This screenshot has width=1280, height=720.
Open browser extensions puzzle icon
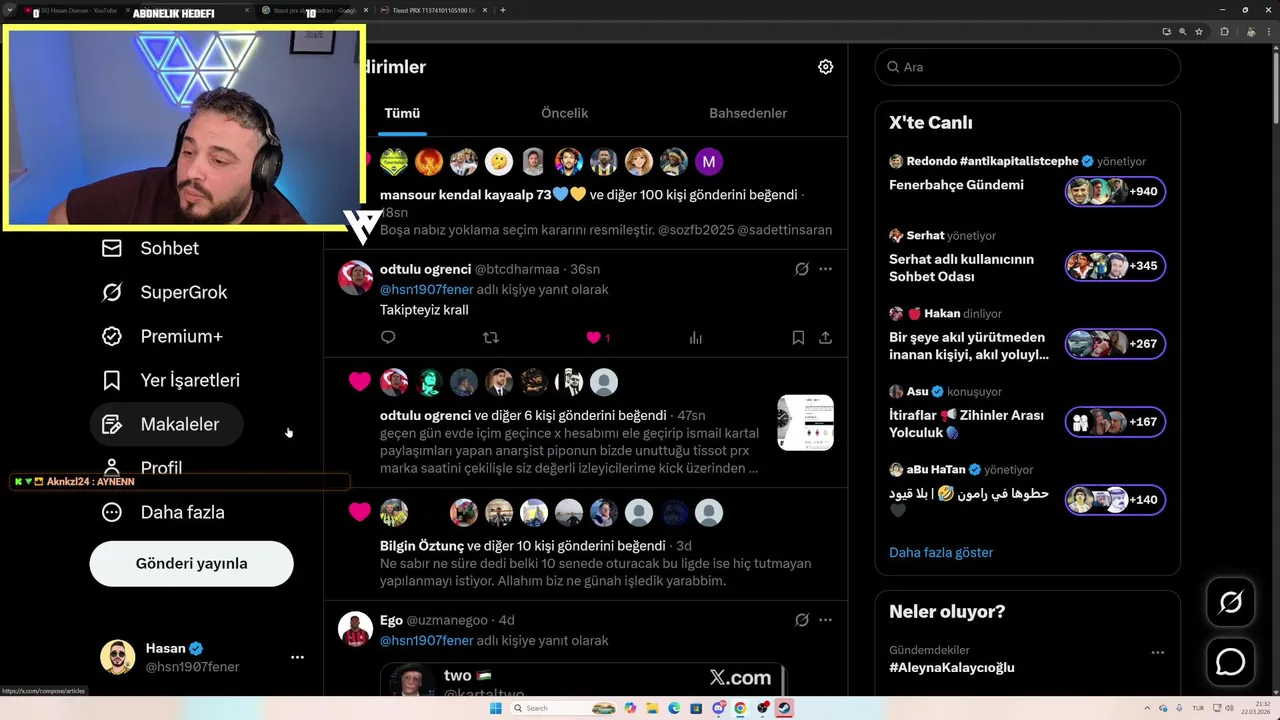1224,31
